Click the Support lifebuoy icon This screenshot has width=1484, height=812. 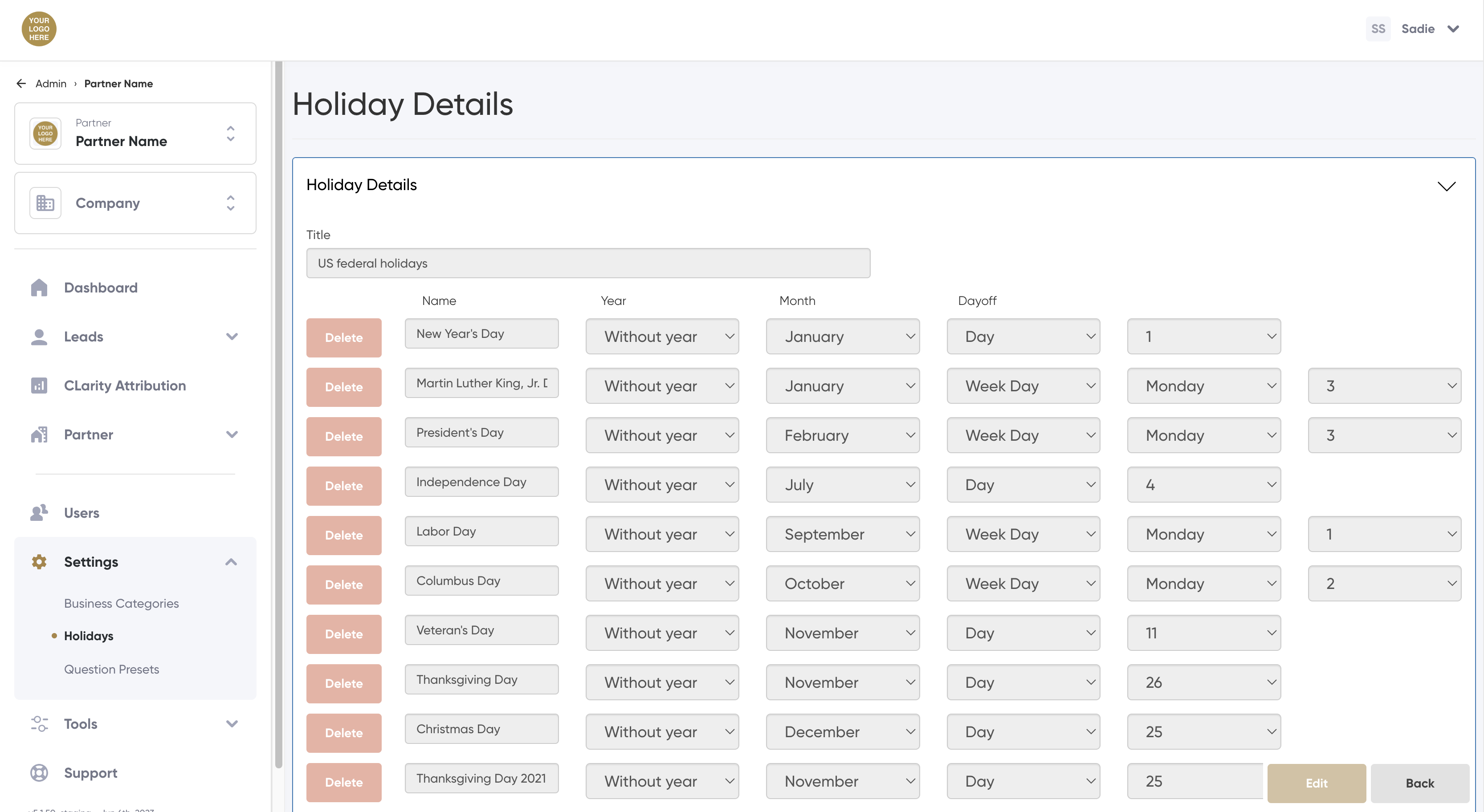tap(39, 773)
